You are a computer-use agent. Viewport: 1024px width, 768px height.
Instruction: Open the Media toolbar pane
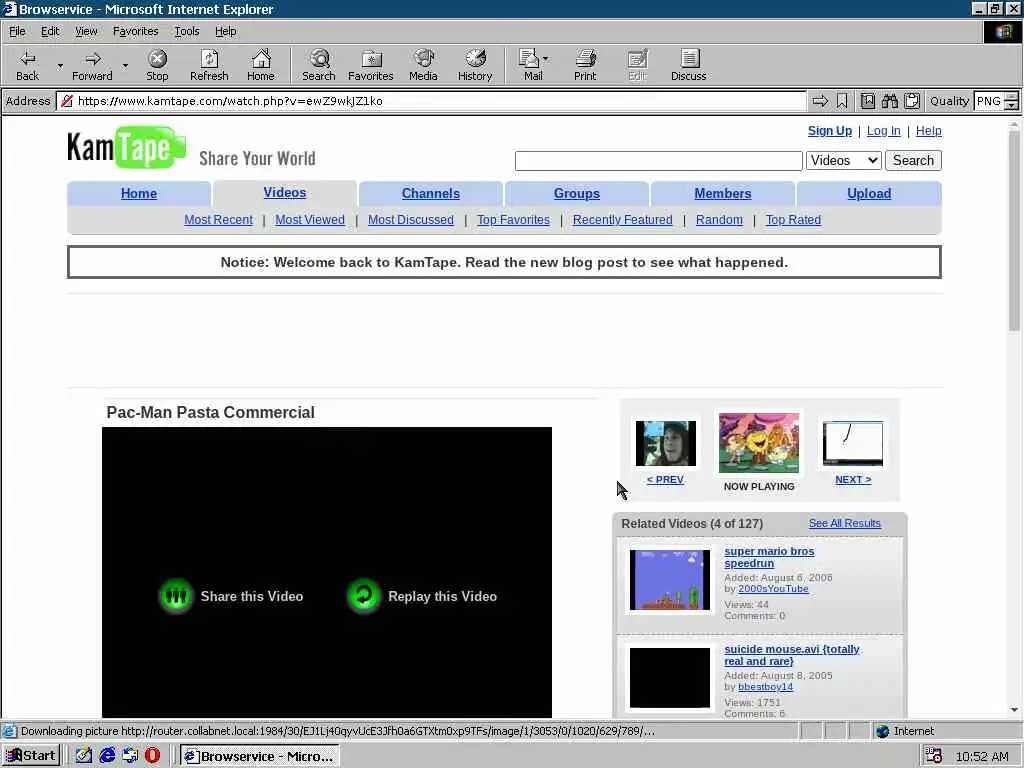click(x=423, y=65)
